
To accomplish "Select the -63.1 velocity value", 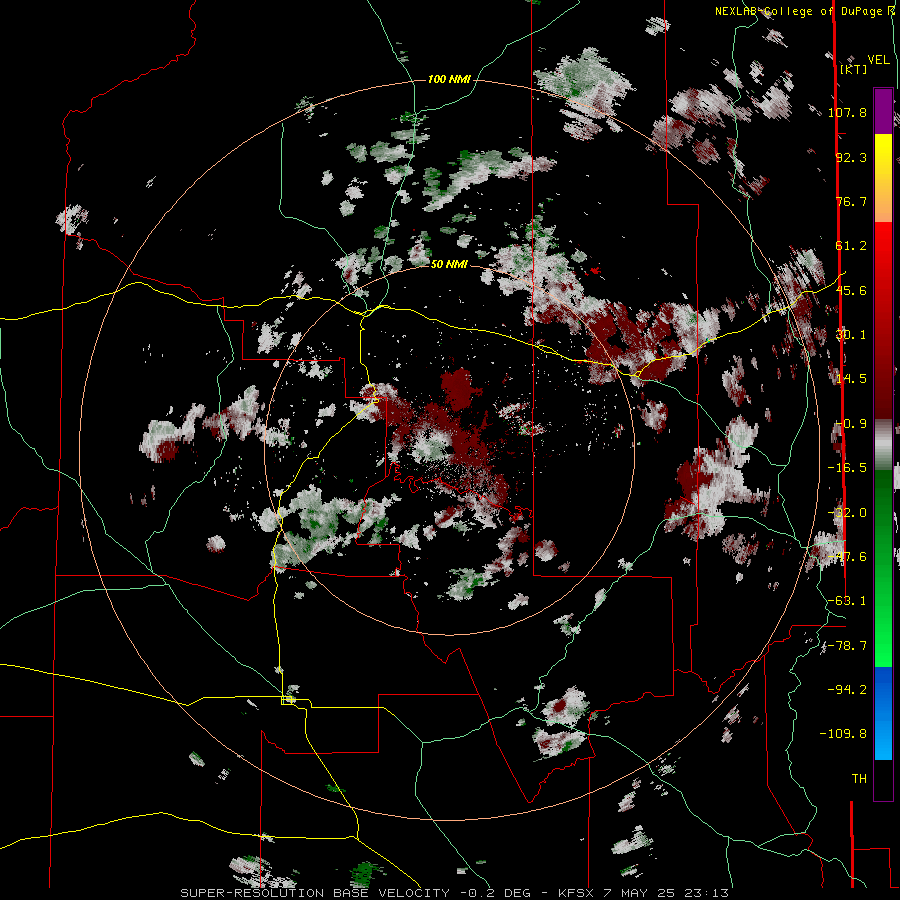I will coord(848,601).
